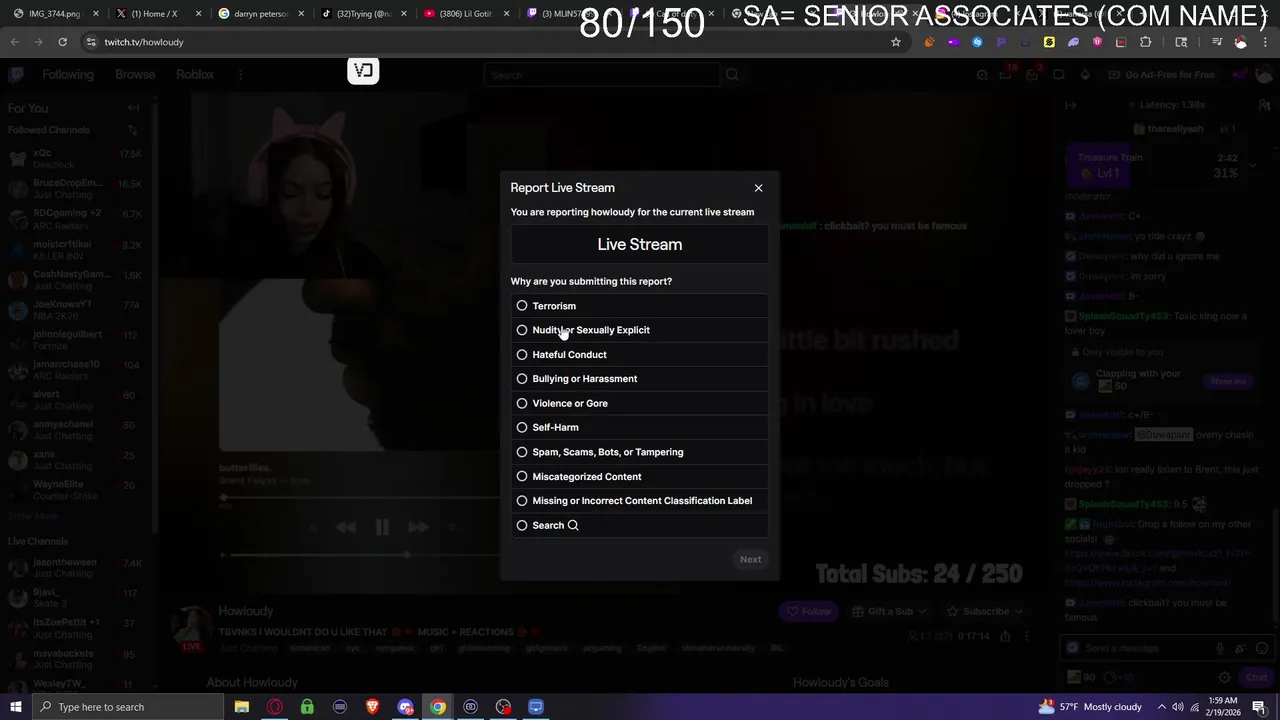Screen dimensions: 1280x720
Task: Open Twitch notifications with 16 badge
Action: point(1008,75)
